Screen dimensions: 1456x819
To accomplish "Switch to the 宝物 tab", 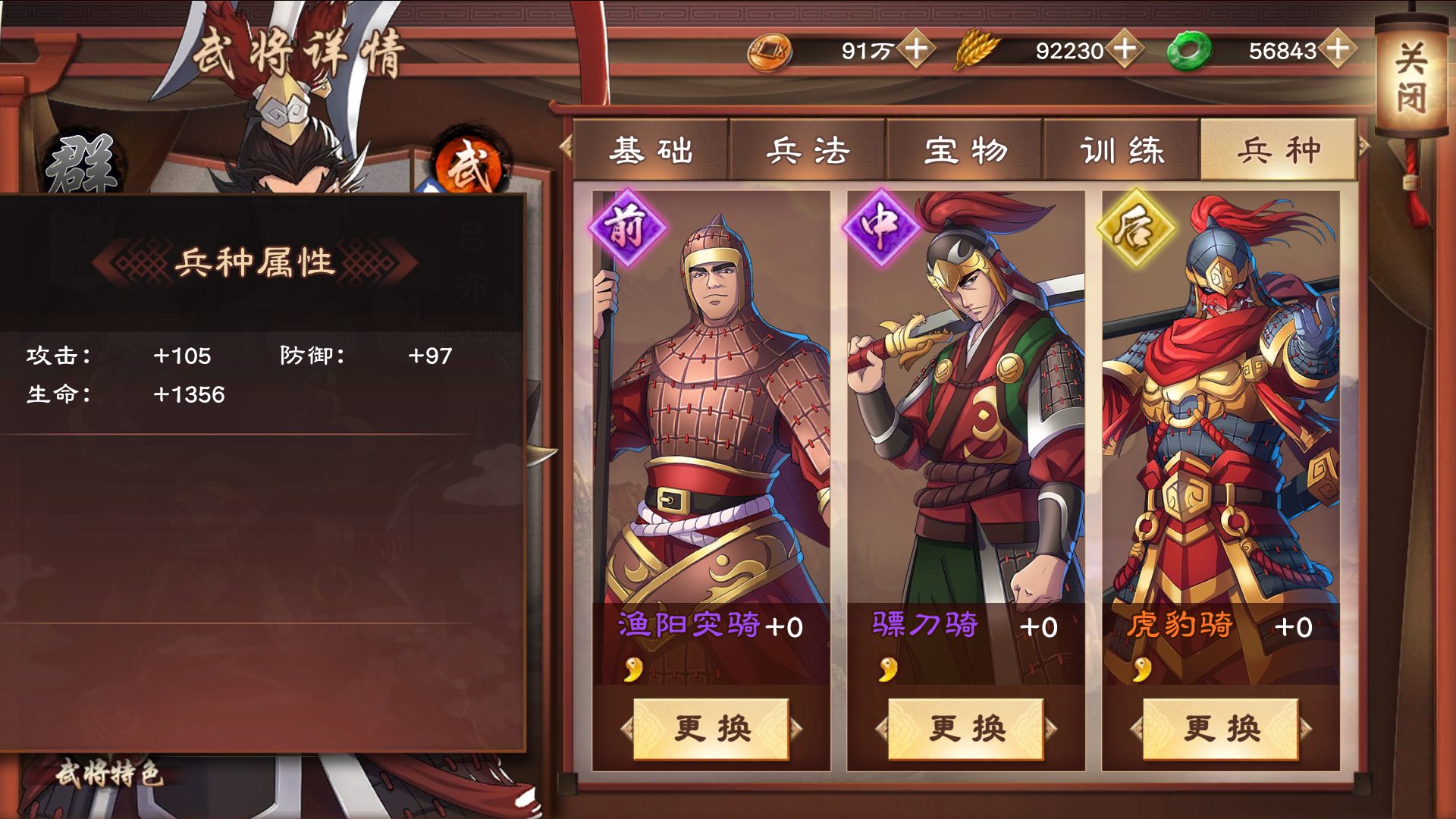I will 965,150.
